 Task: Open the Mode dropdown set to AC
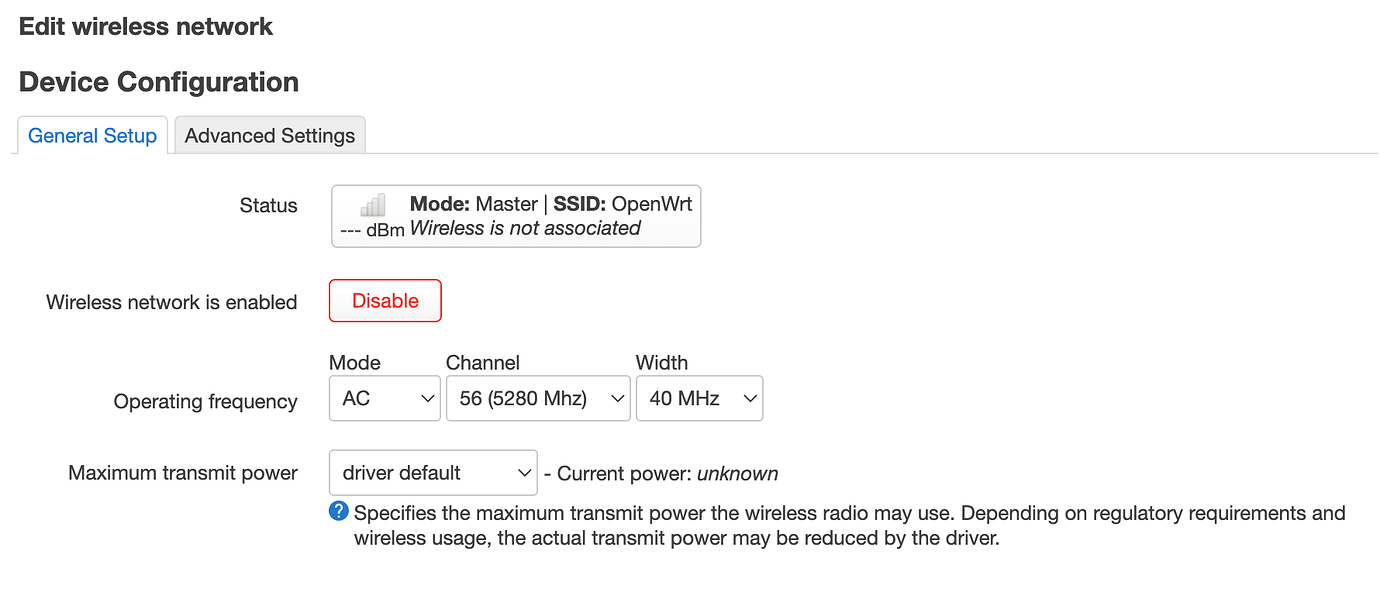click(384, 397)
